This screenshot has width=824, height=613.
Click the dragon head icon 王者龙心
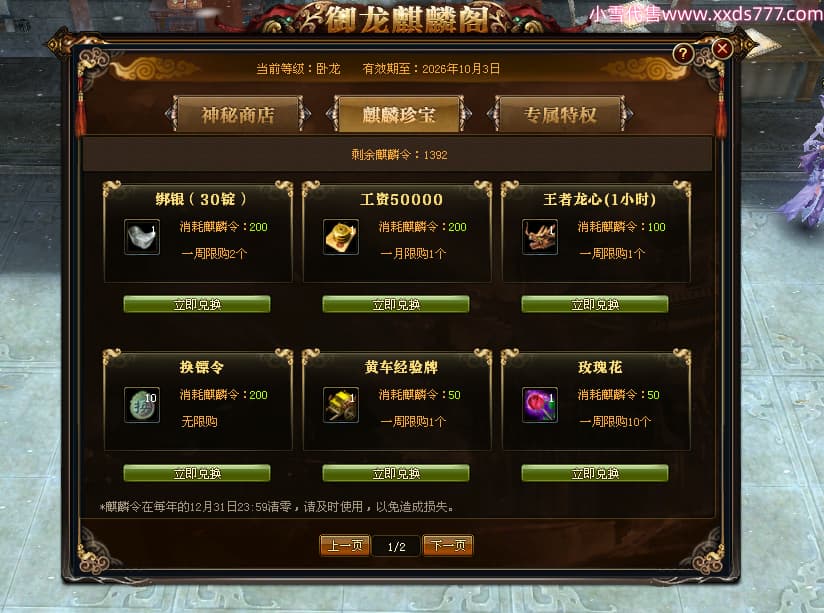pos(540,237)
